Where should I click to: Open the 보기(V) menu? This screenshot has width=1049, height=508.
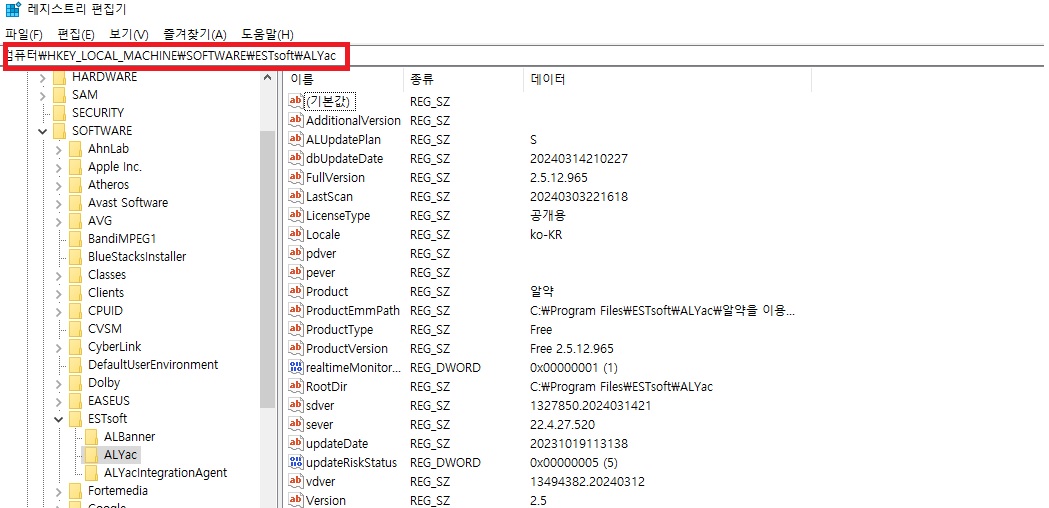[x=129, y=34]
